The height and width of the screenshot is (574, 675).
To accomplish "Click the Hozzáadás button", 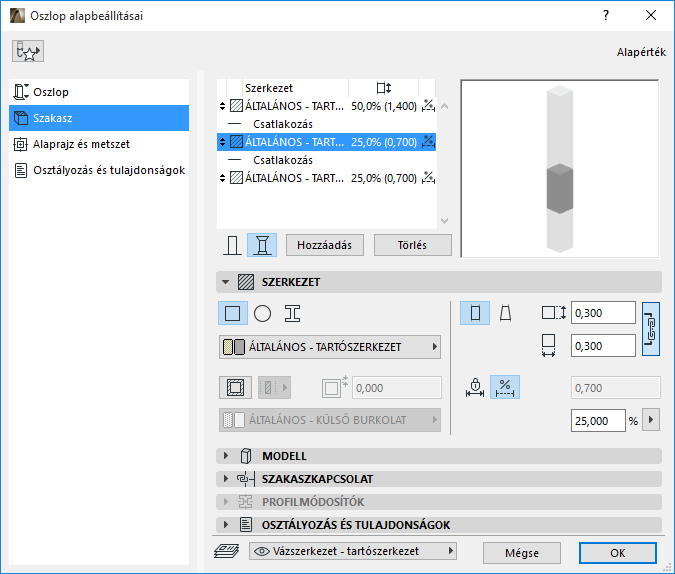I will [x=325, y=245].
